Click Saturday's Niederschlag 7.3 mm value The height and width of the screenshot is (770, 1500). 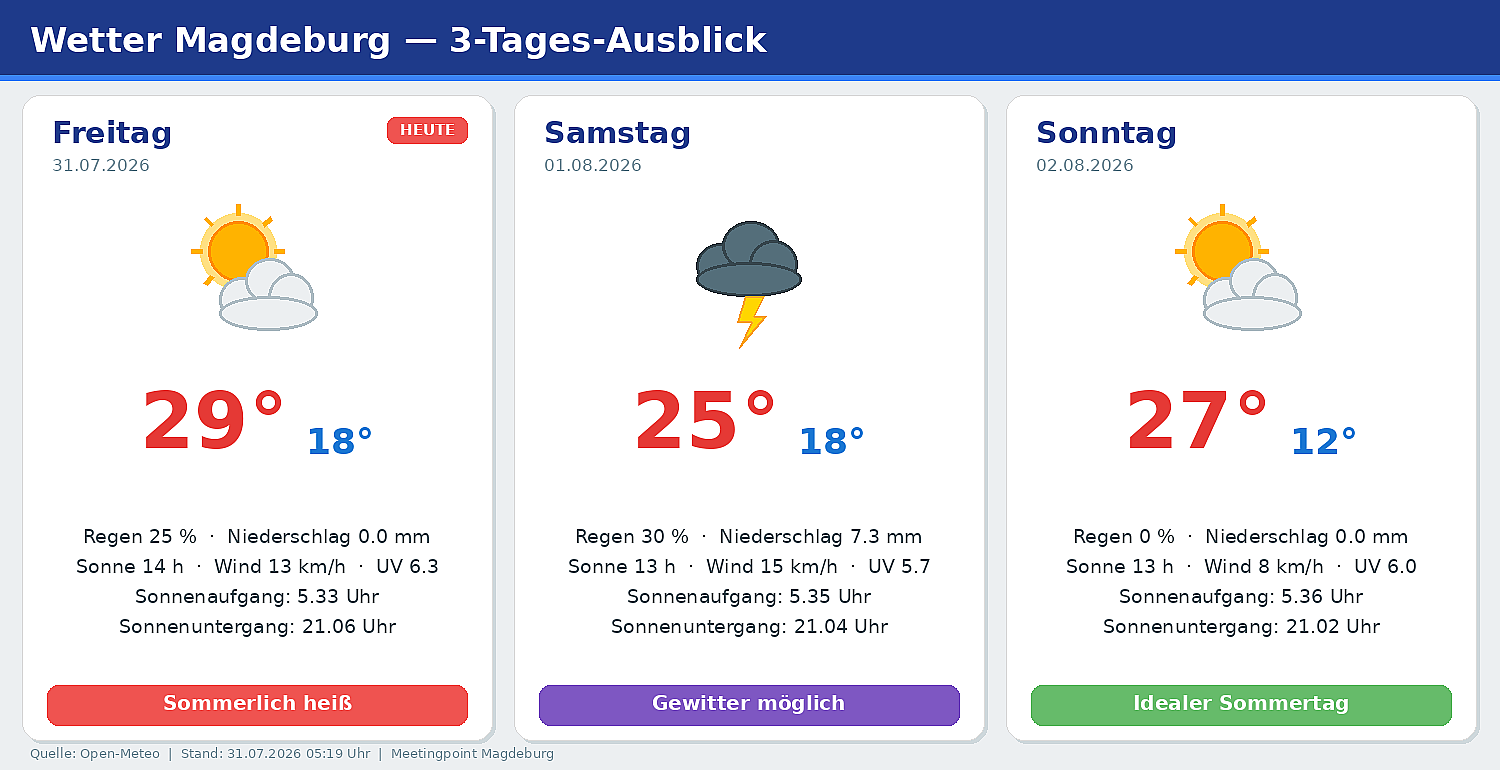pyautogui.click(x=820, y=537)
